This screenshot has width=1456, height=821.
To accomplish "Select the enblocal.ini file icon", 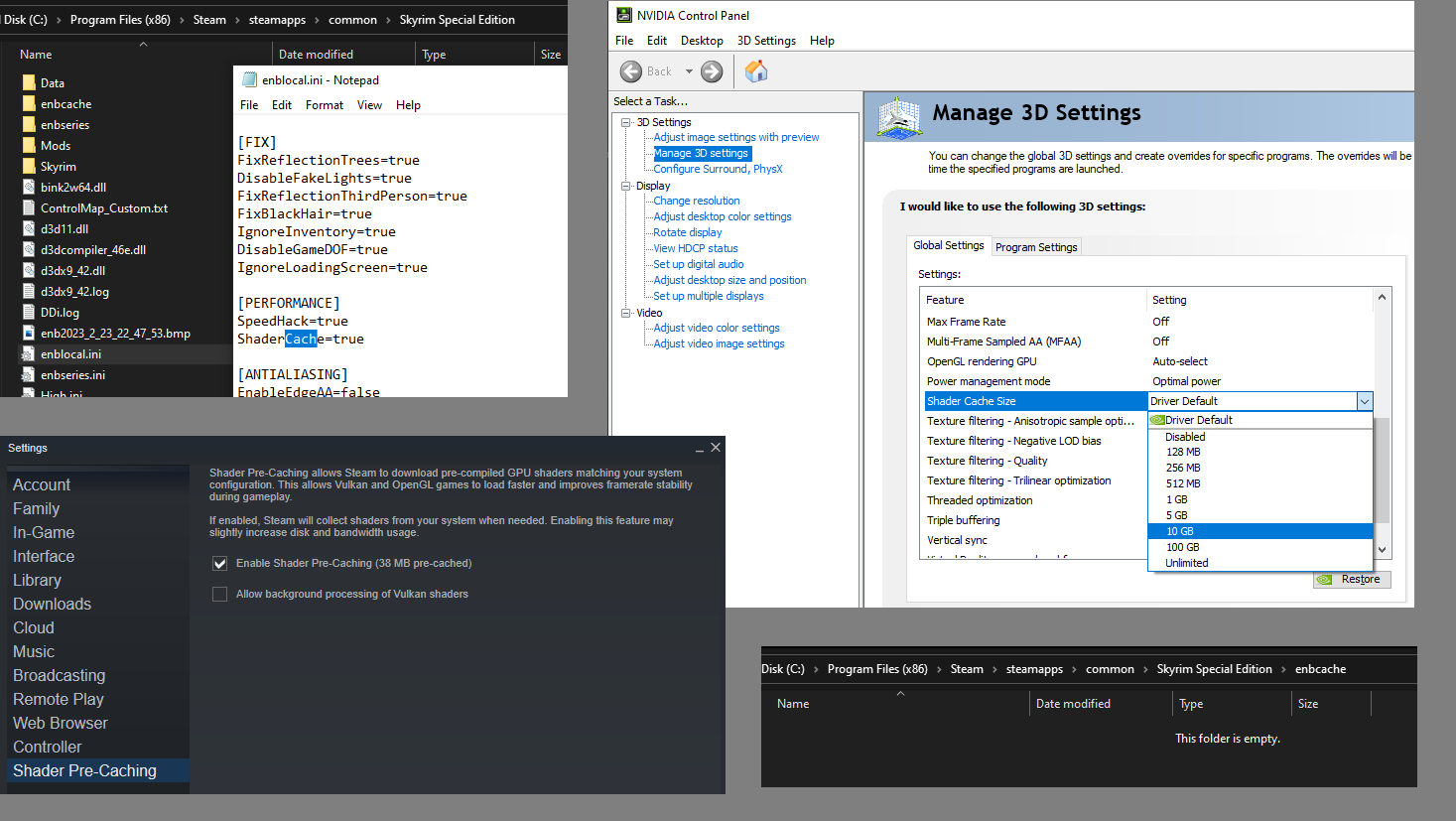I will pyautogui.click(x=29, y=354).
